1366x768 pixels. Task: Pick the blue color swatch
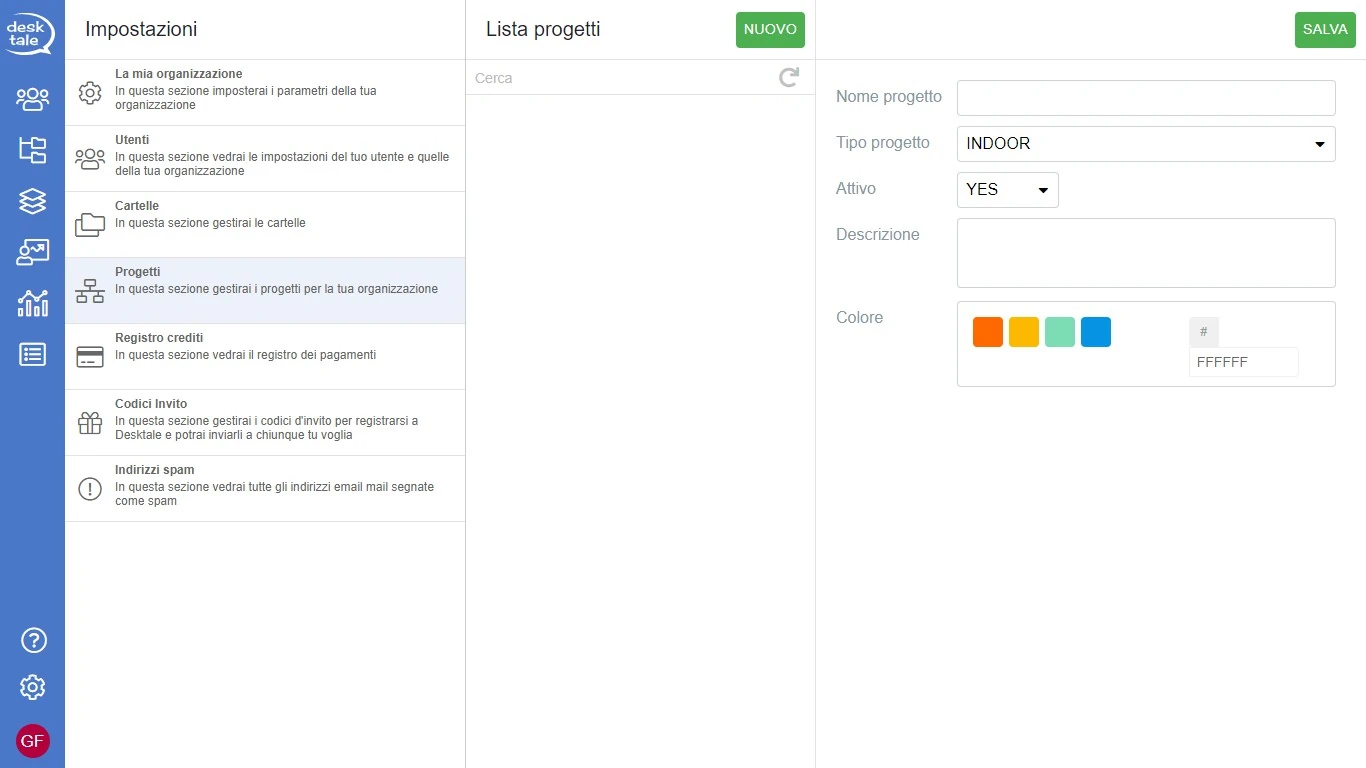pos(1096,332)
